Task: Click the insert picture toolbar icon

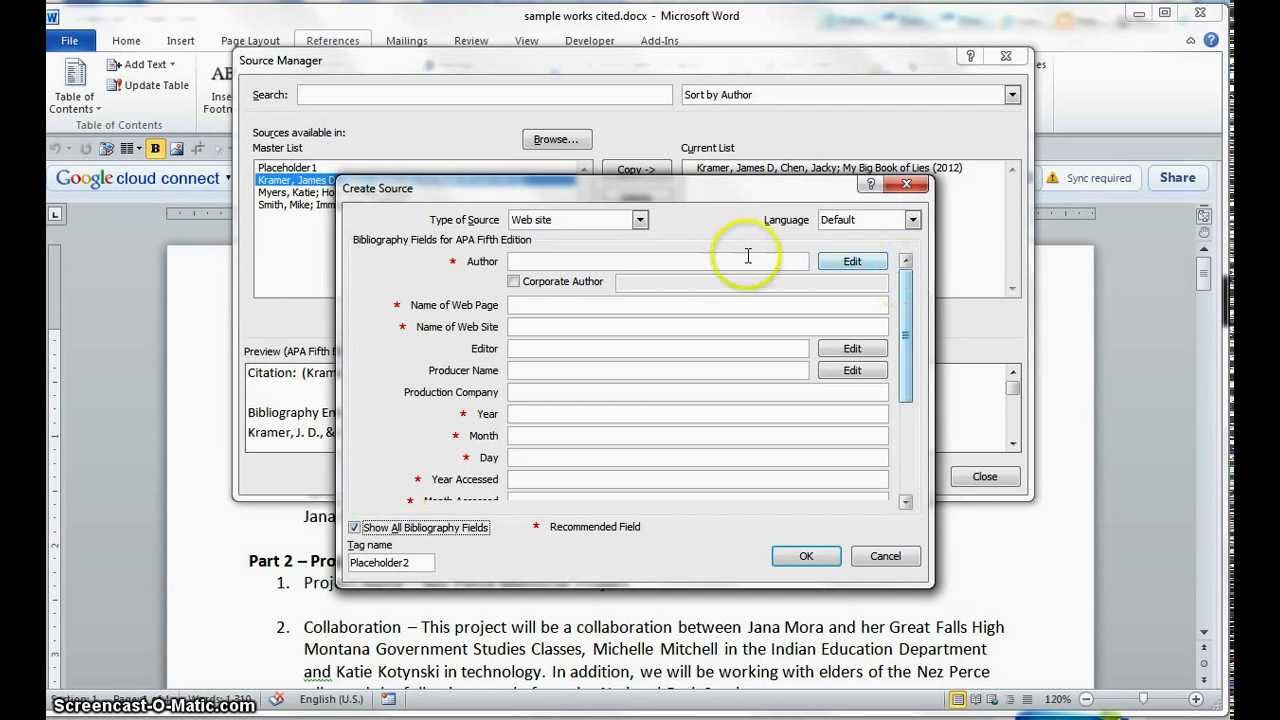Action: [x=177, y=149]
